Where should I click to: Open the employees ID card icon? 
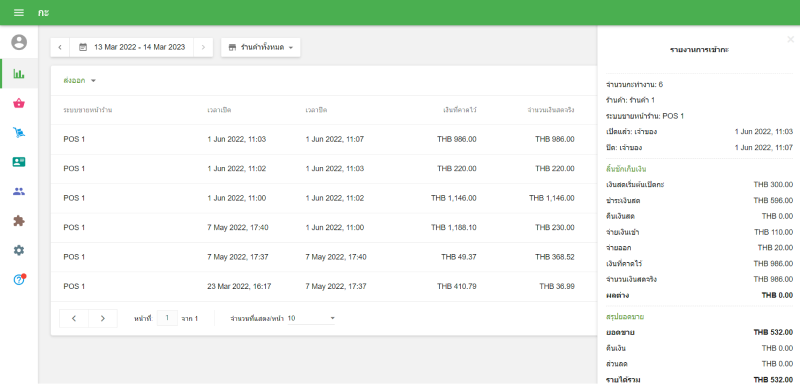click(19, 162)
